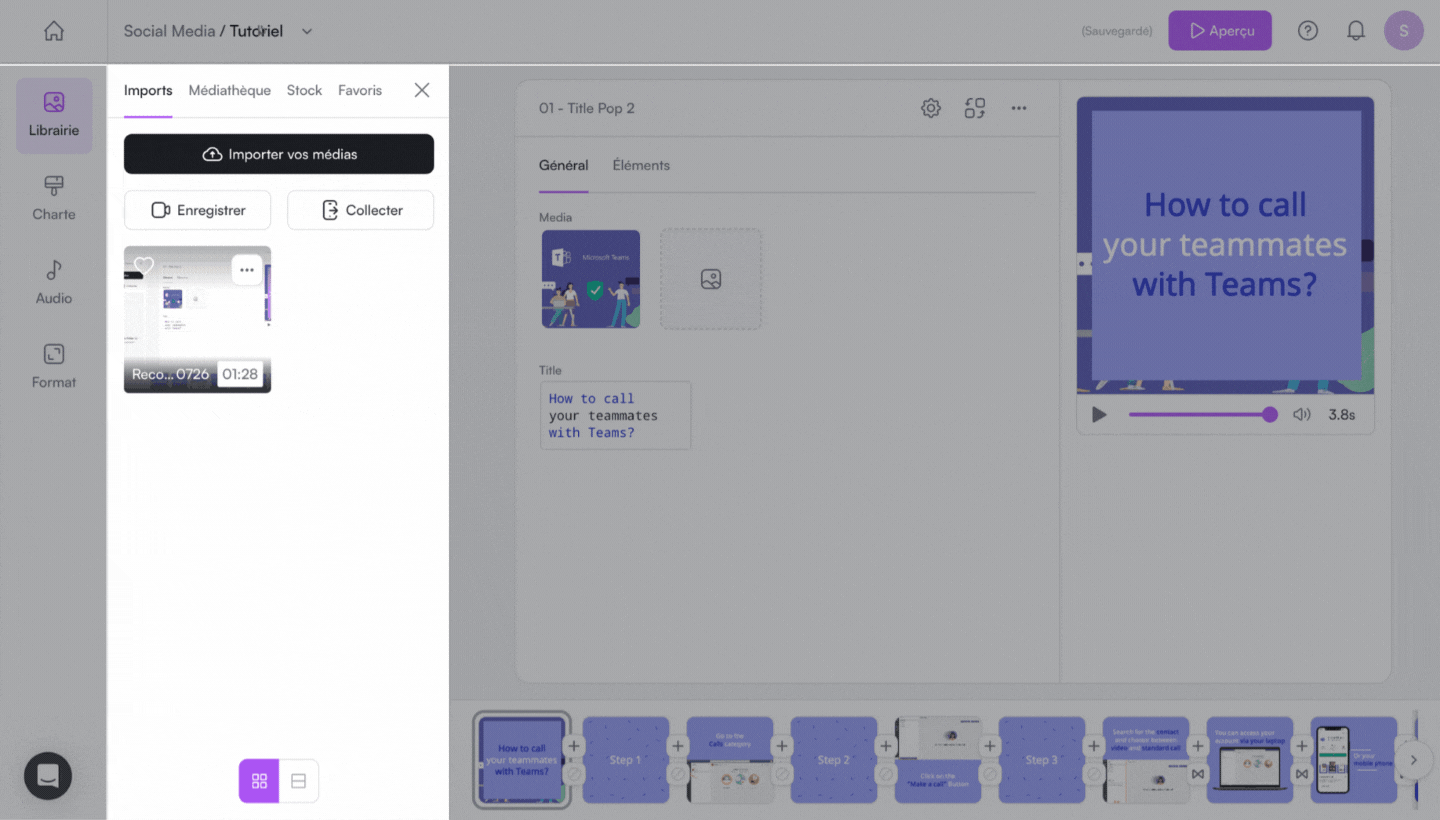Select the Imports tab
The image size is (1440, 820).
pyautogui.click(x=148, y=90)
